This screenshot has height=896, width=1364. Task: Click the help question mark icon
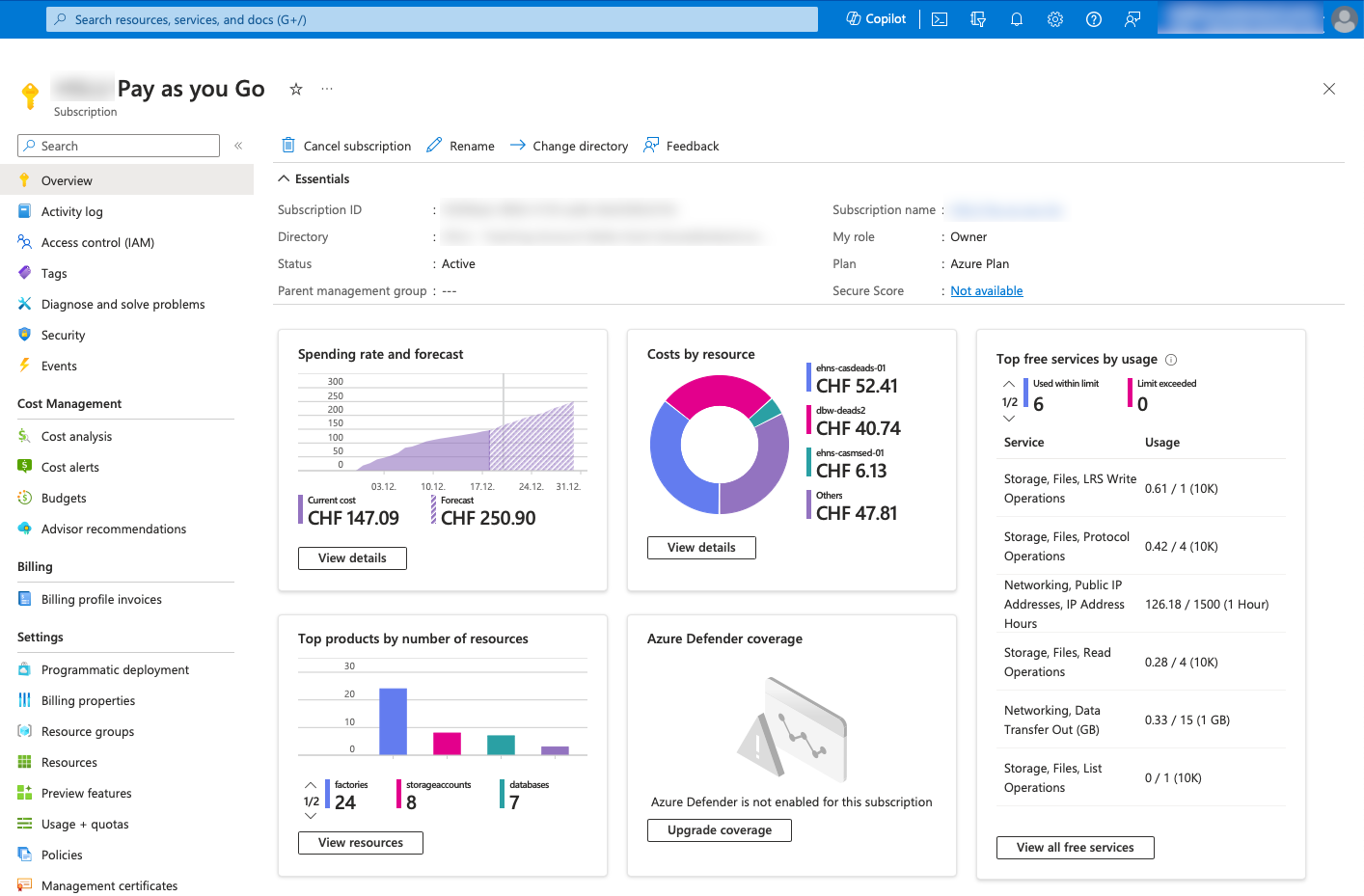tap(1094, 19)
